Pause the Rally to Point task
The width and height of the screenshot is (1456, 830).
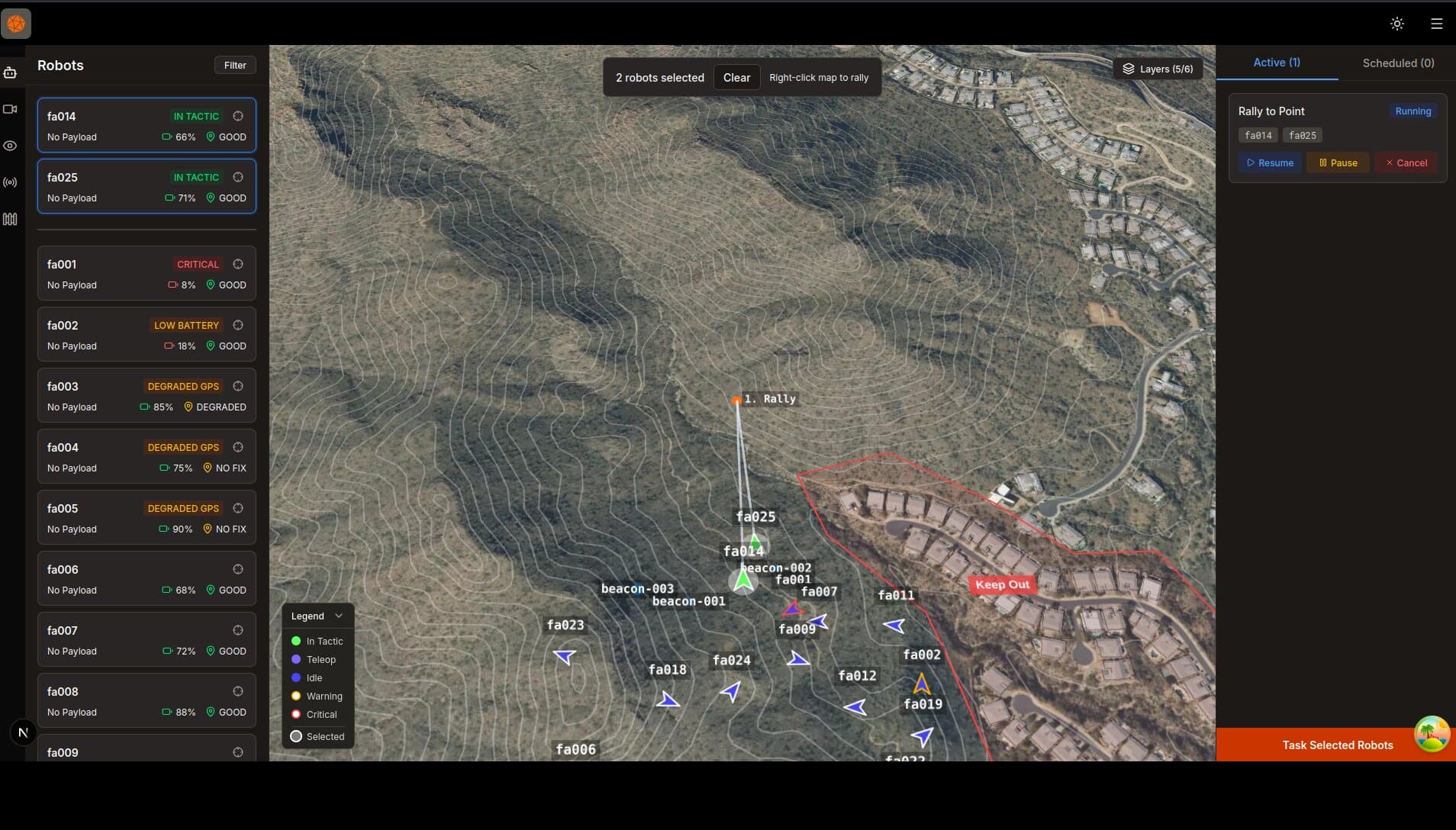tap(1337, 162)
